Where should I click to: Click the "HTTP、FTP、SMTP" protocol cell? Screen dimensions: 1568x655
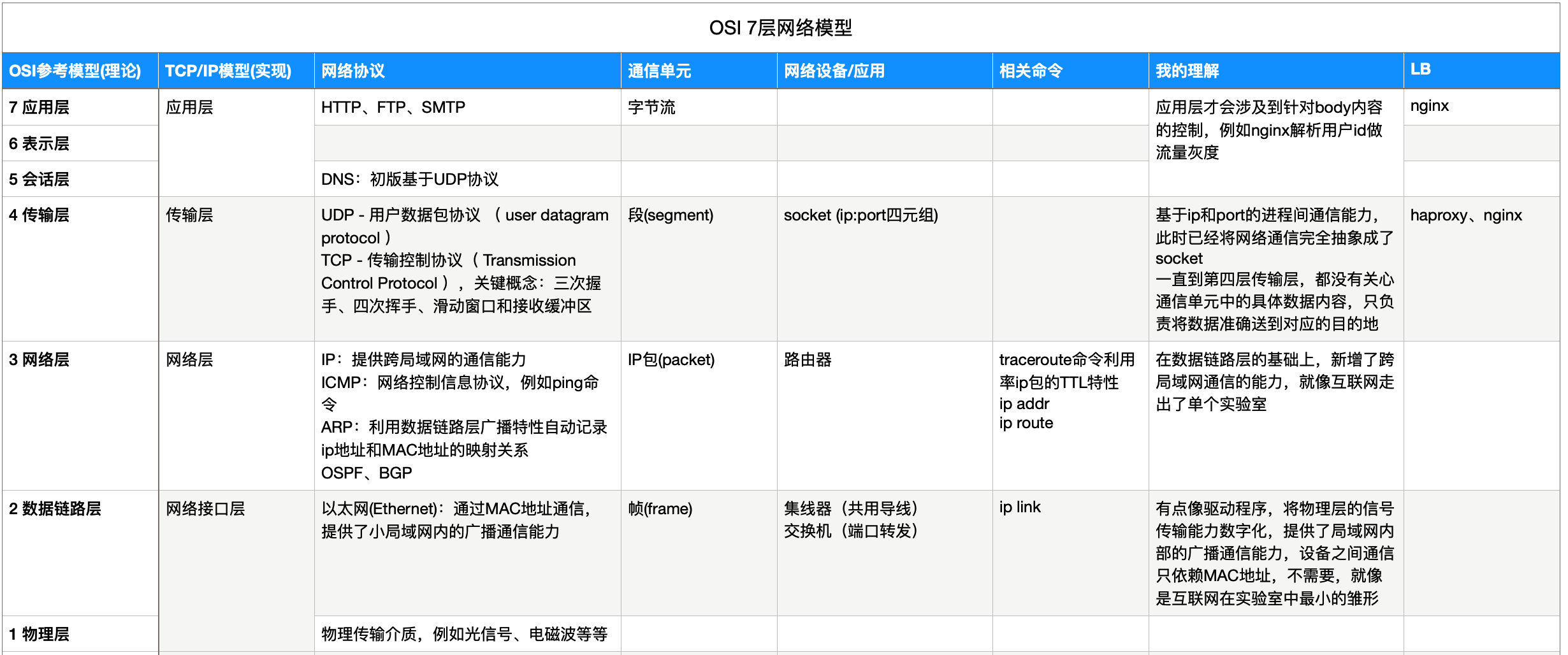tap(393, 107)
